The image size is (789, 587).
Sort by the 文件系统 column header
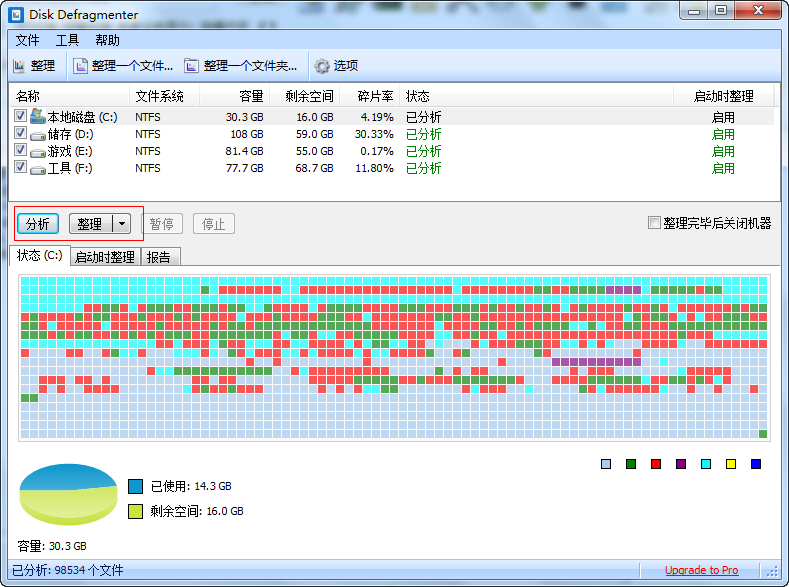click(165, 96)
